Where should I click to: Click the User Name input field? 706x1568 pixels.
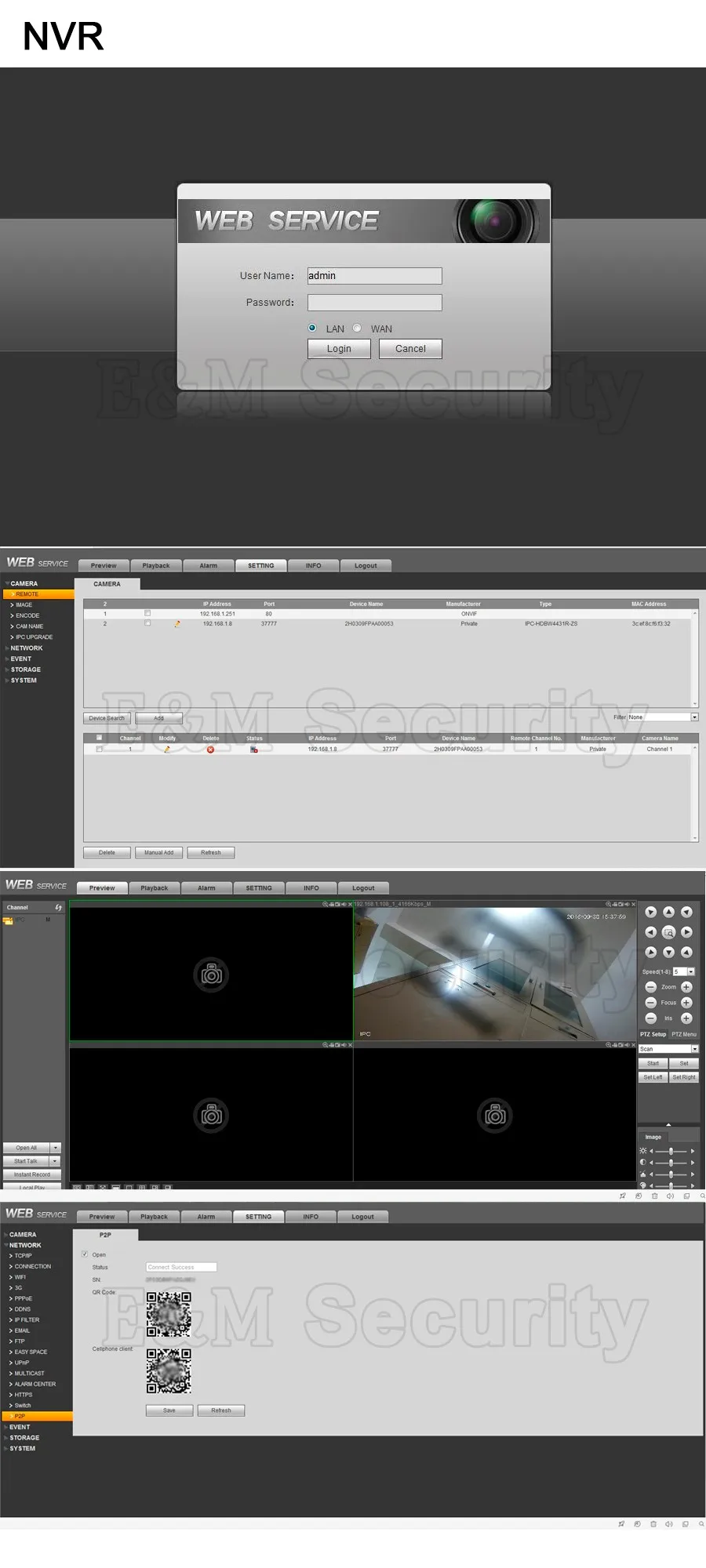[374, 276]
